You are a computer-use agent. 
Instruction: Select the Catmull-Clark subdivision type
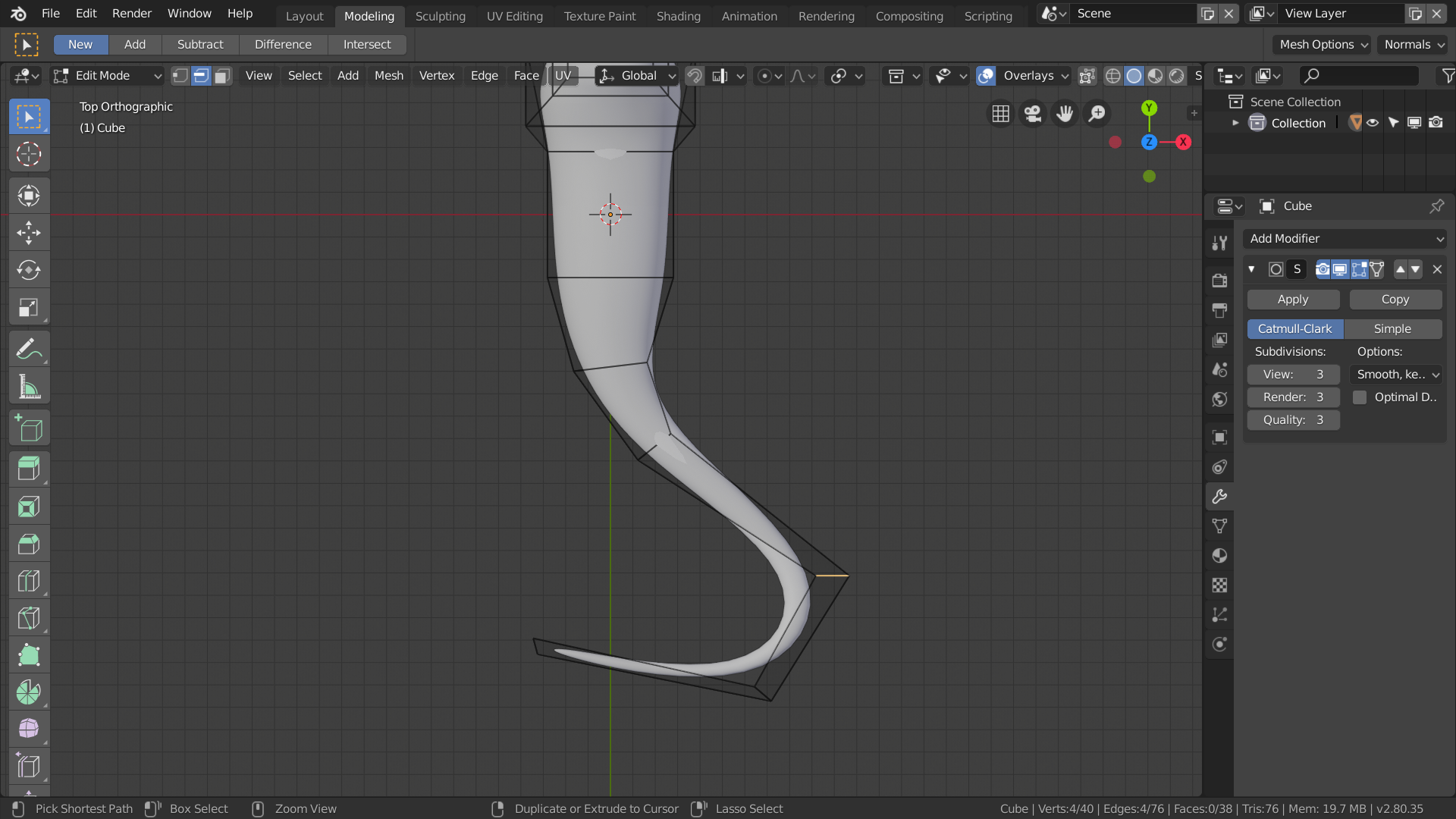pyautogui.click(x=1295, y=329)
